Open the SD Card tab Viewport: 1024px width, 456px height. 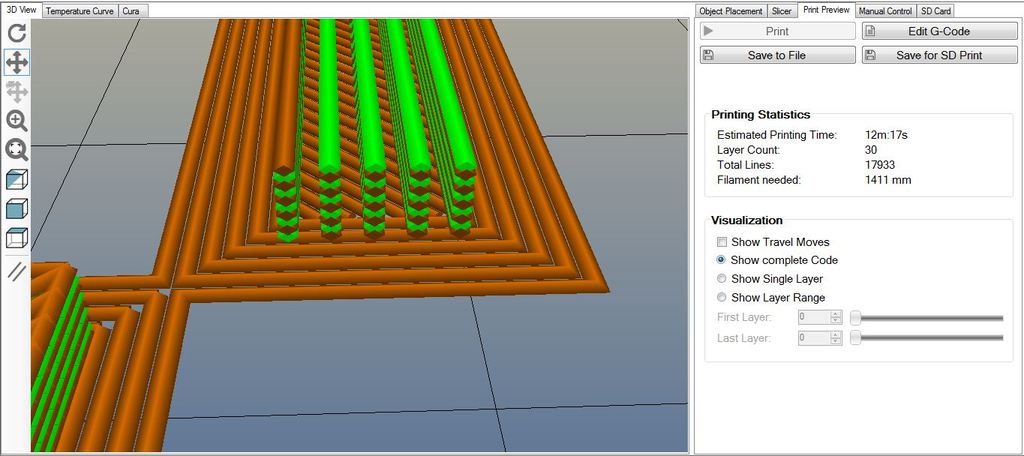pyautogui.click(x=936, y=11)
